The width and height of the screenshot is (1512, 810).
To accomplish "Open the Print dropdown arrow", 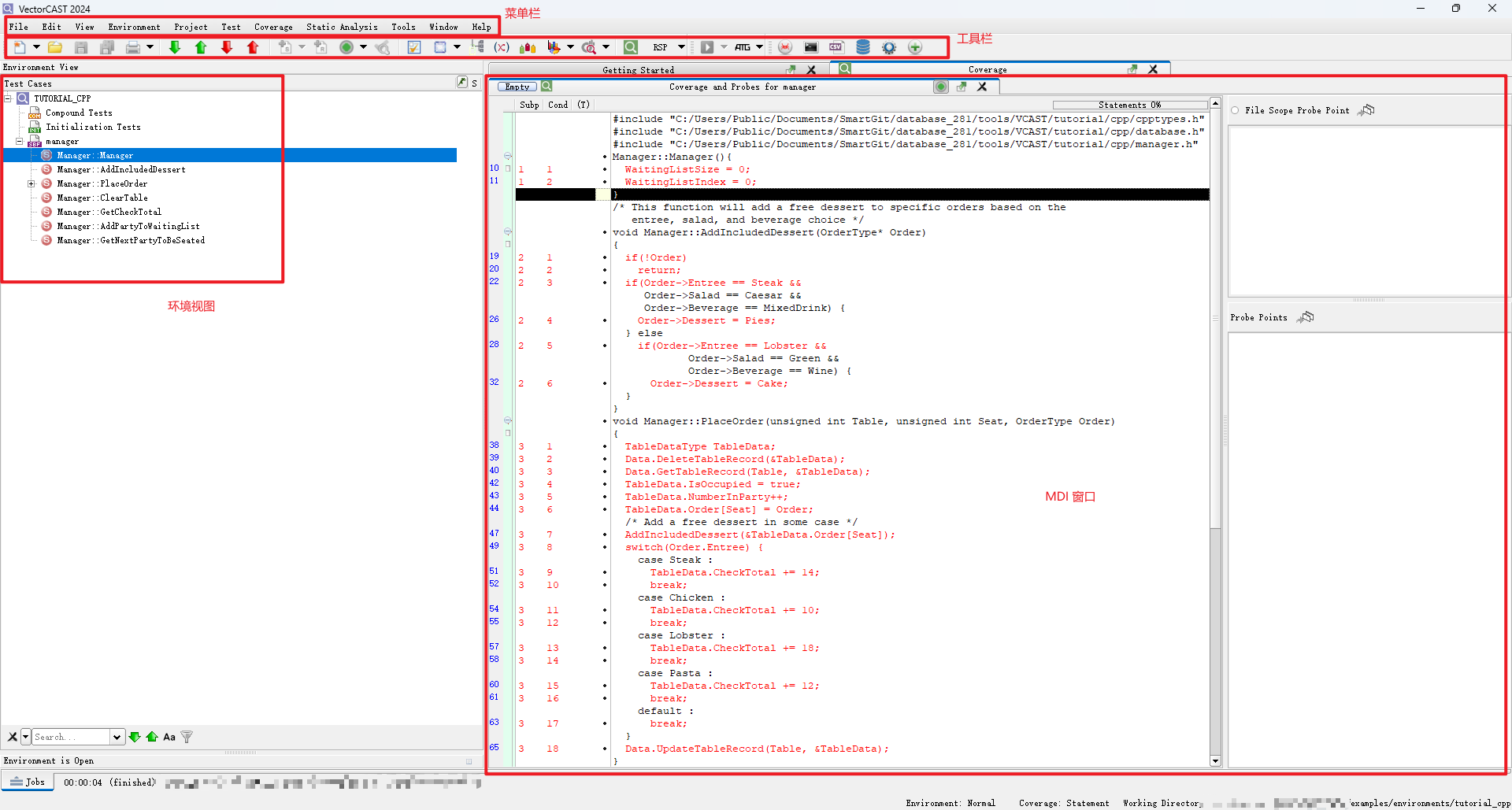I will click(x=150, y=47).
